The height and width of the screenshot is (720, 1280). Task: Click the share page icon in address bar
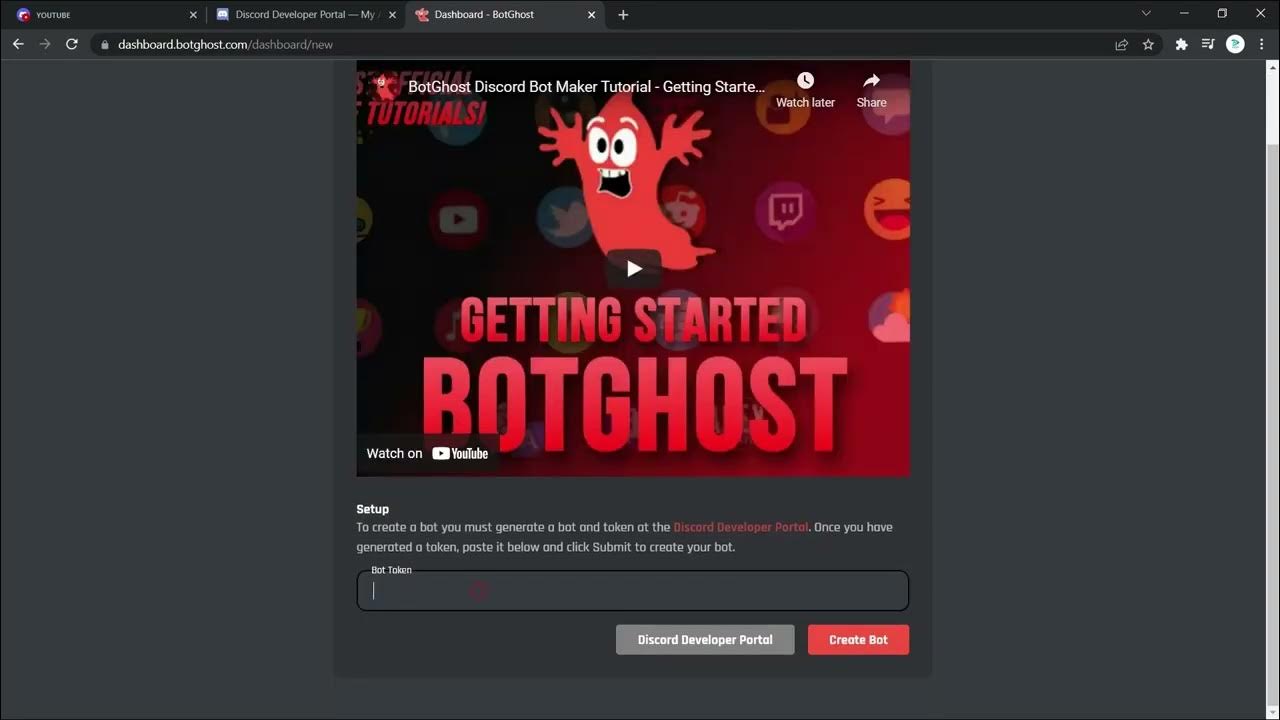pyautogui.click(x=1122, y=44)
